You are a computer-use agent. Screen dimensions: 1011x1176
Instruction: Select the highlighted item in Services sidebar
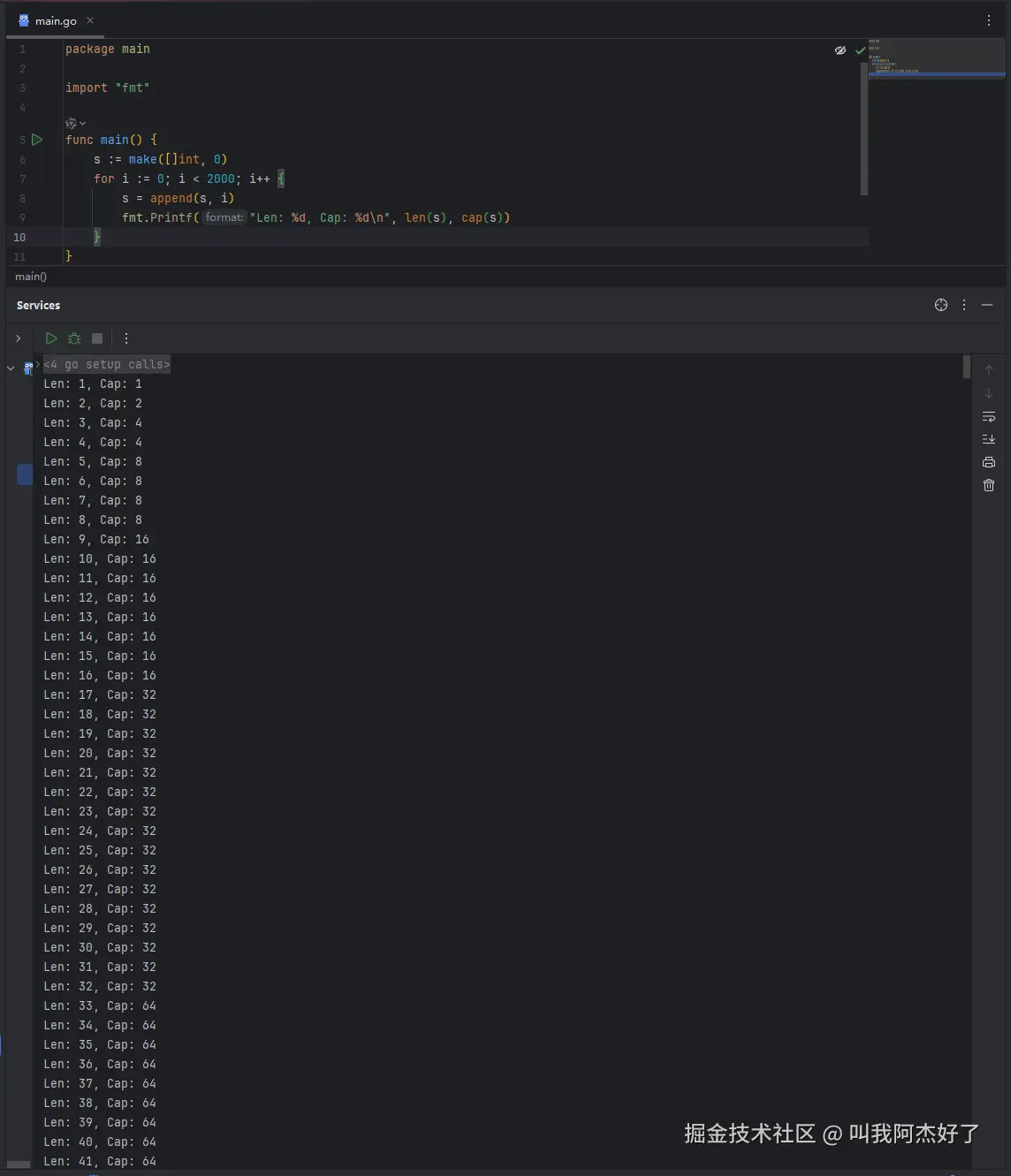pos(25,474)
